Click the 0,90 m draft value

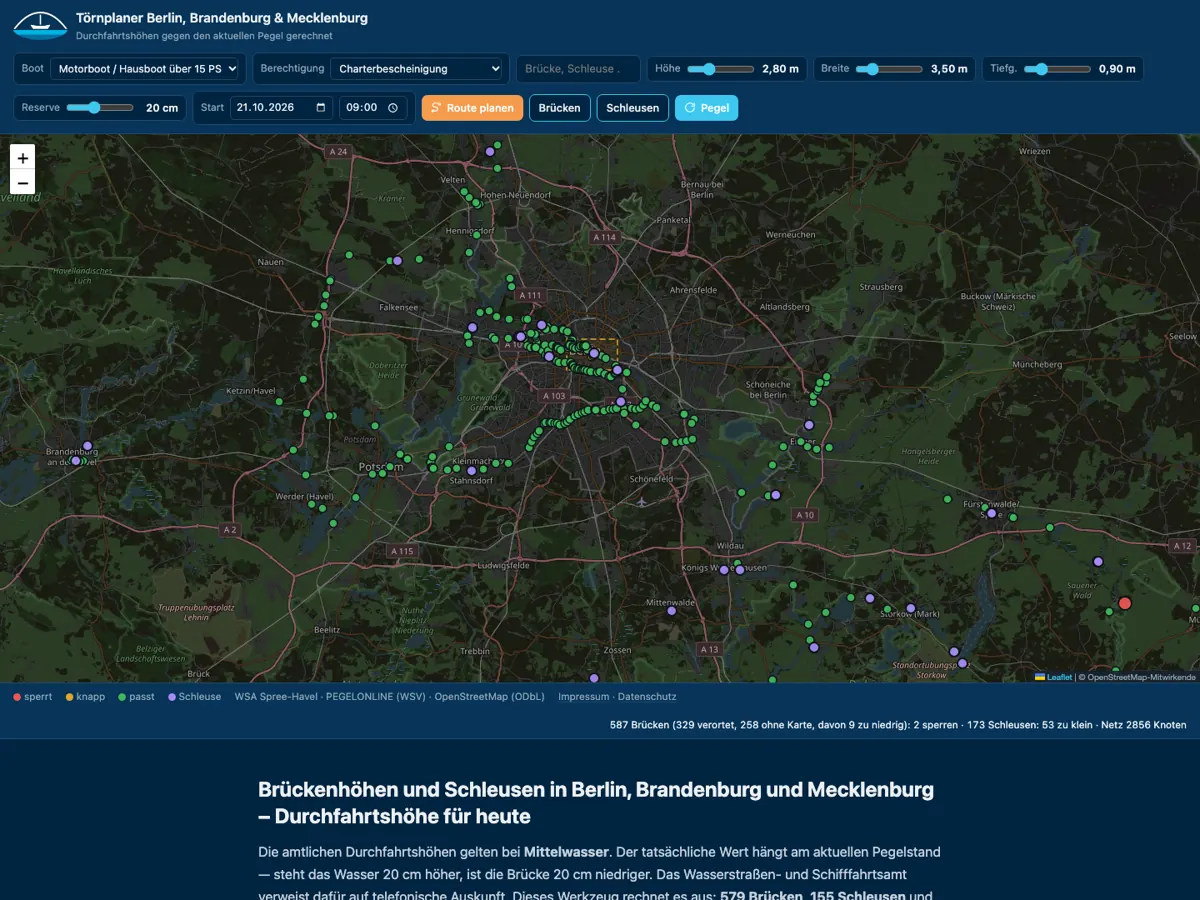(1117, 69)
